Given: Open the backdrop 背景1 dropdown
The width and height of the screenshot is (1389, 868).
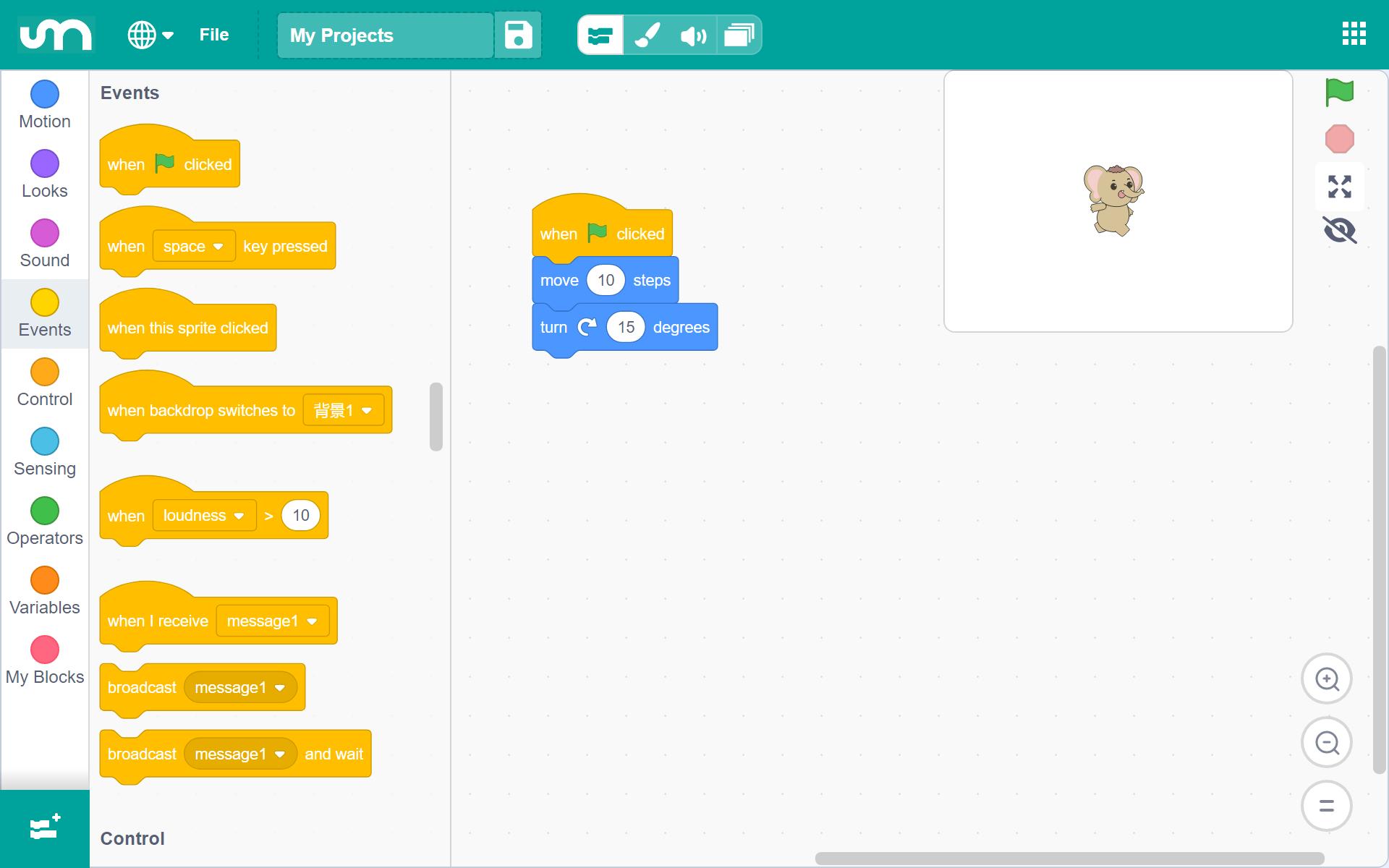Looking at the screenshot, I should [344, 411].
